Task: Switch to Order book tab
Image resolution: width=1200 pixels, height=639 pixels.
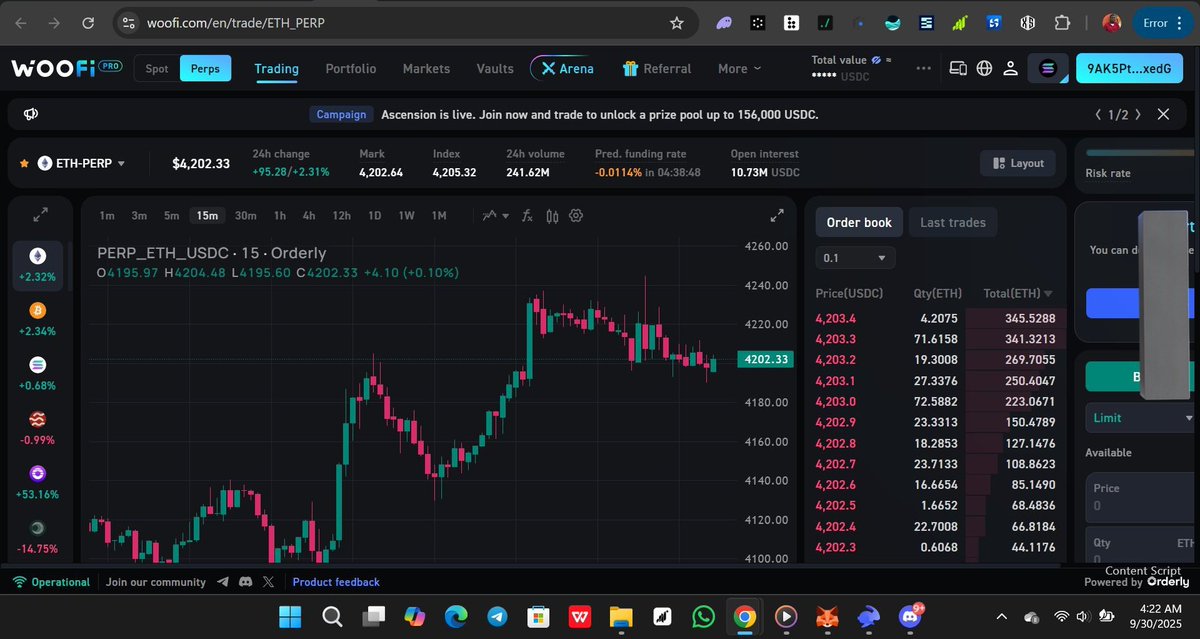Action: tap(859, 222)
